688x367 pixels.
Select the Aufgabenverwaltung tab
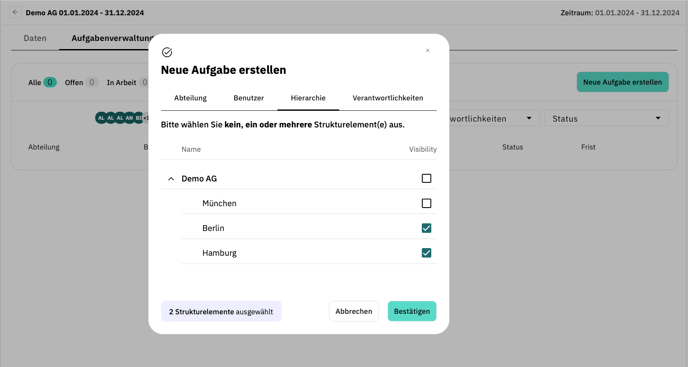pyautogui.click(x=110, y=38)
